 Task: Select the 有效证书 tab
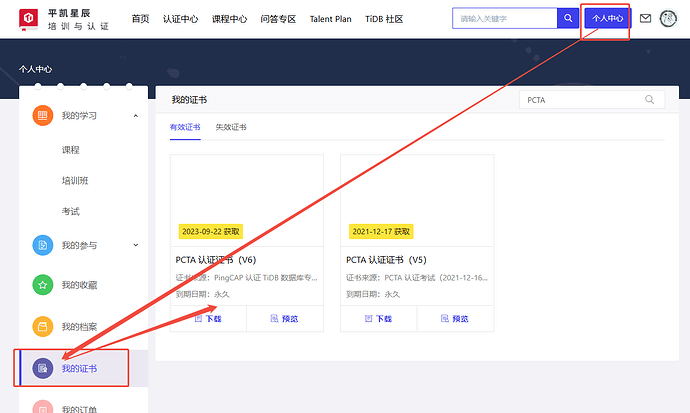tap(185, 128)
